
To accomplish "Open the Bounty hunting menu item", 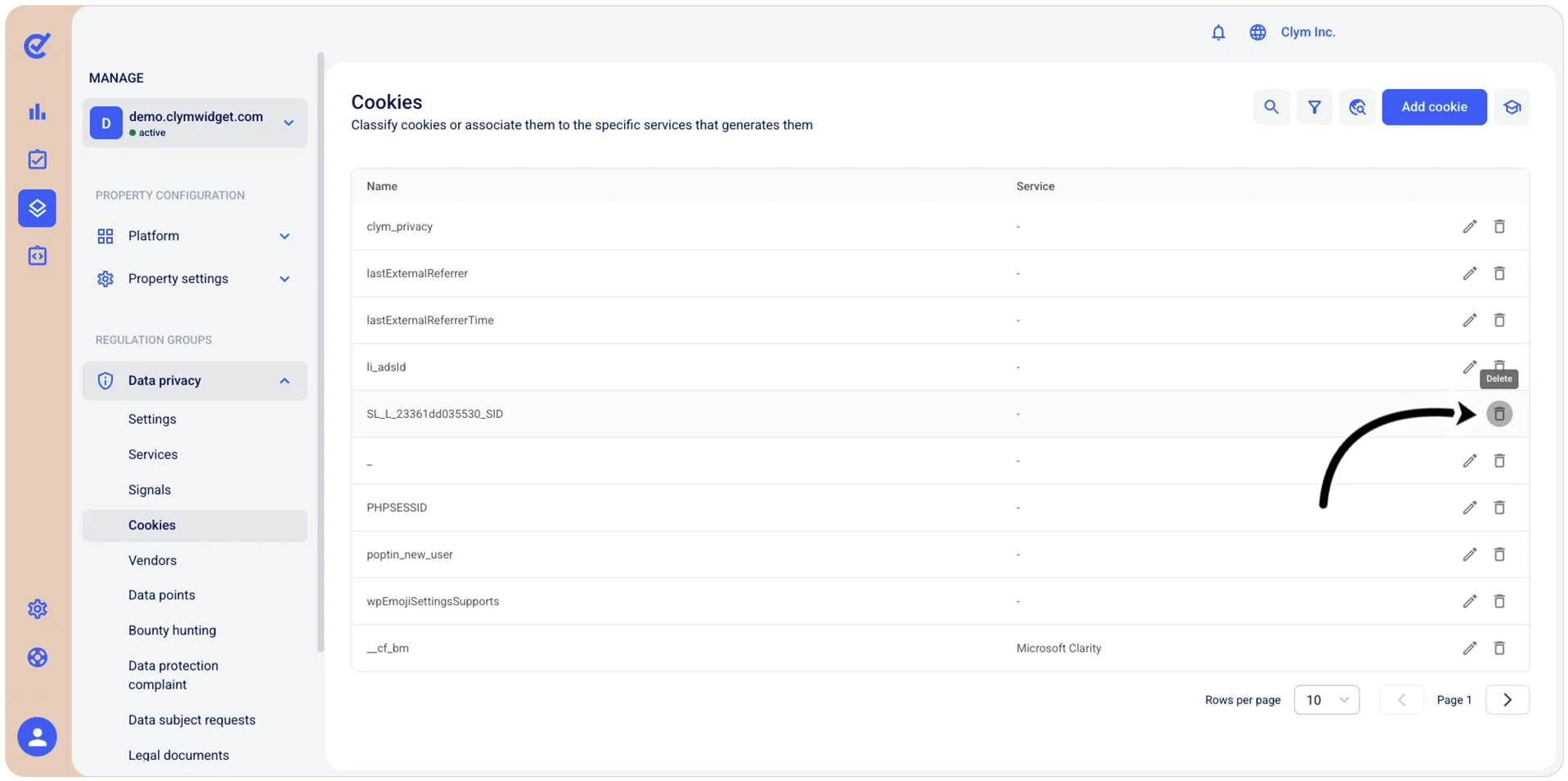I will (x=172, y=630).
